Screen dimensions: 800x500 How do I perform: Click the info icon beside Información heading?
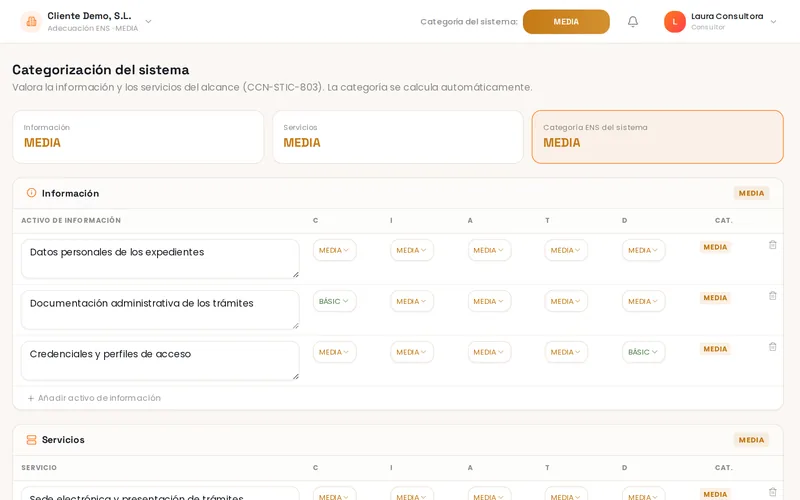coord(31,193)
